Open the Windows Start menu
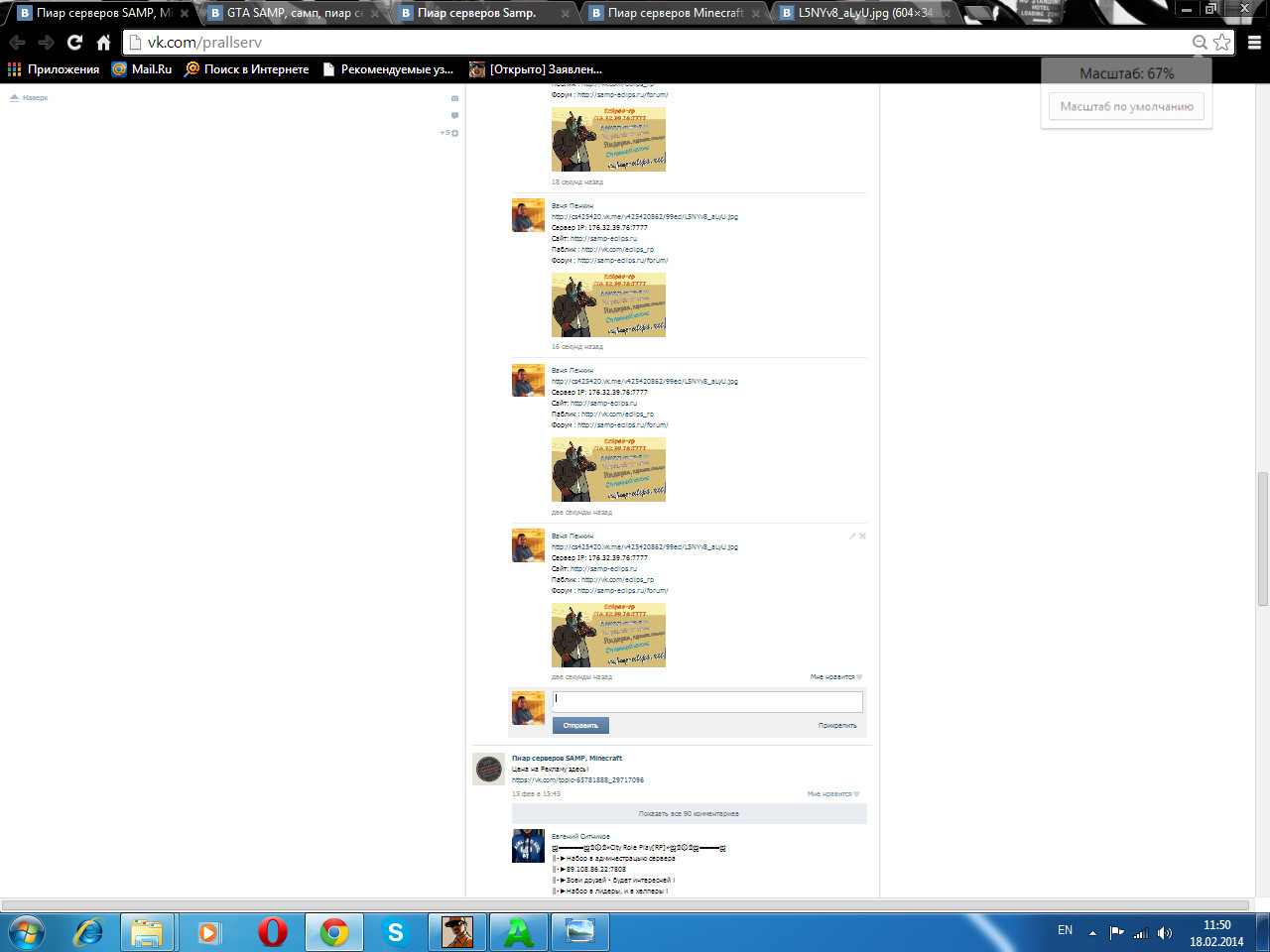1270x952 pixels. 27,932
